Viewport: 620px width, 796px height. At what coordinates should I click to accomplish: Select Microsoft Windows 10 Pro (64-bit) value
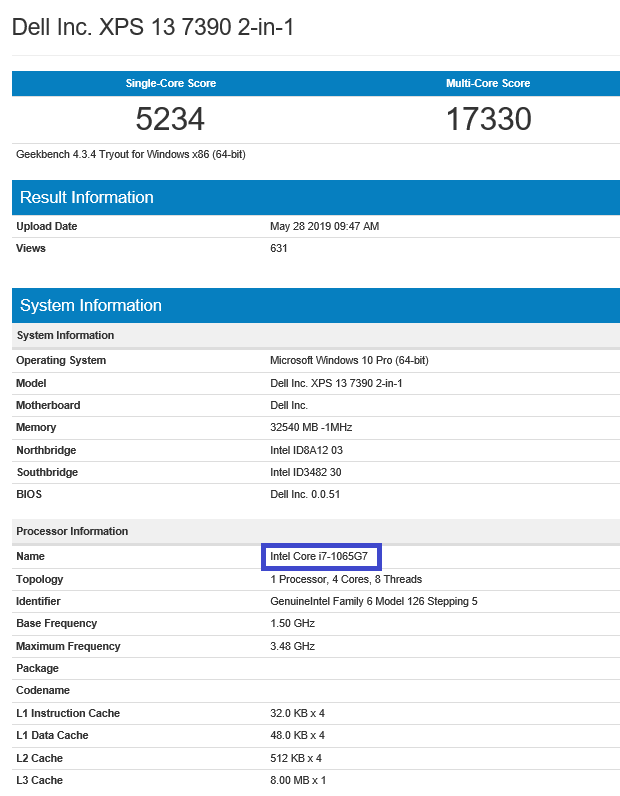coord(349,360)
